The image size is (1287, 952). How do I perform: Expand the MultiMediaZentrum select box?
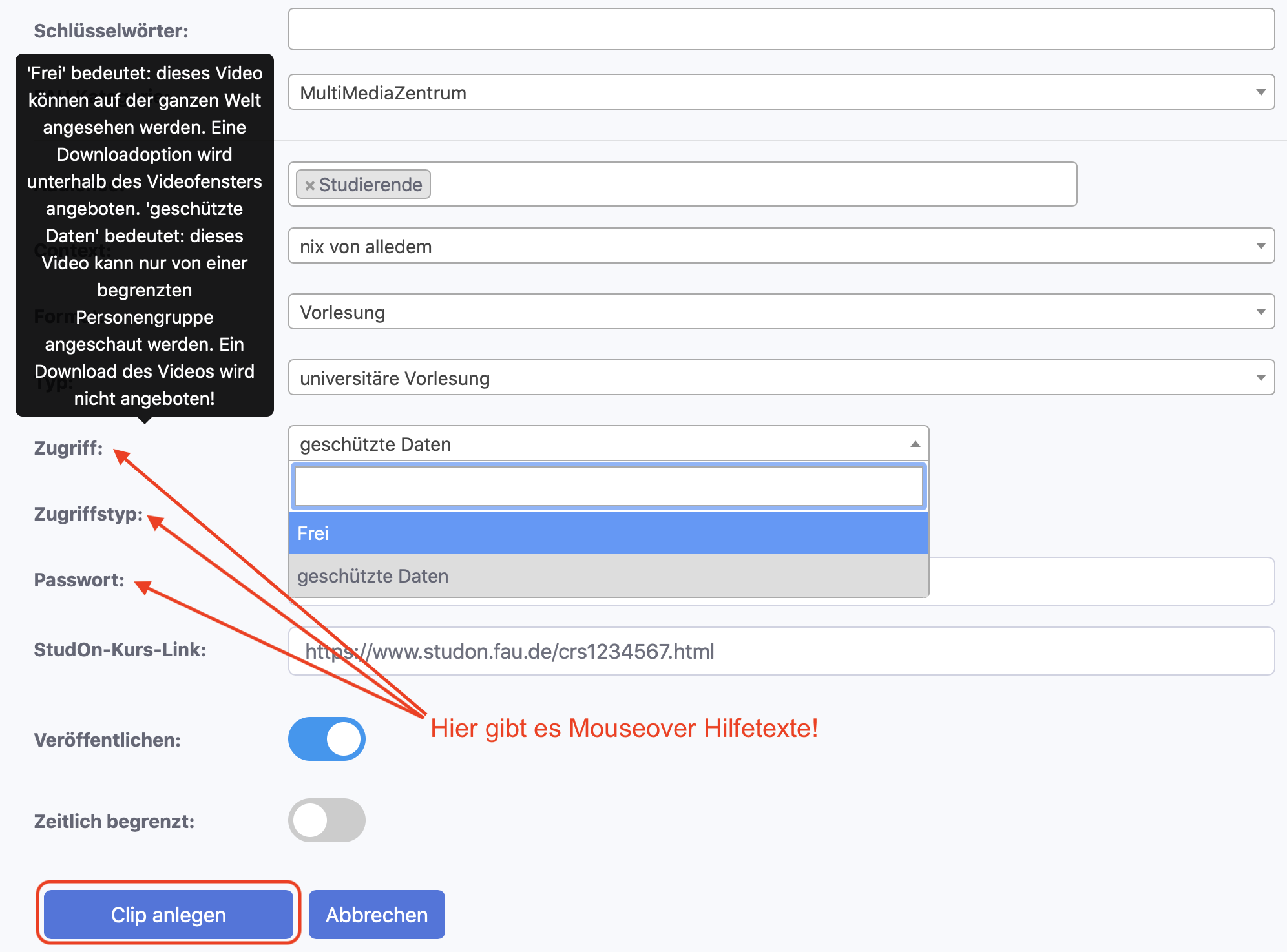click(x=780, y=92)
